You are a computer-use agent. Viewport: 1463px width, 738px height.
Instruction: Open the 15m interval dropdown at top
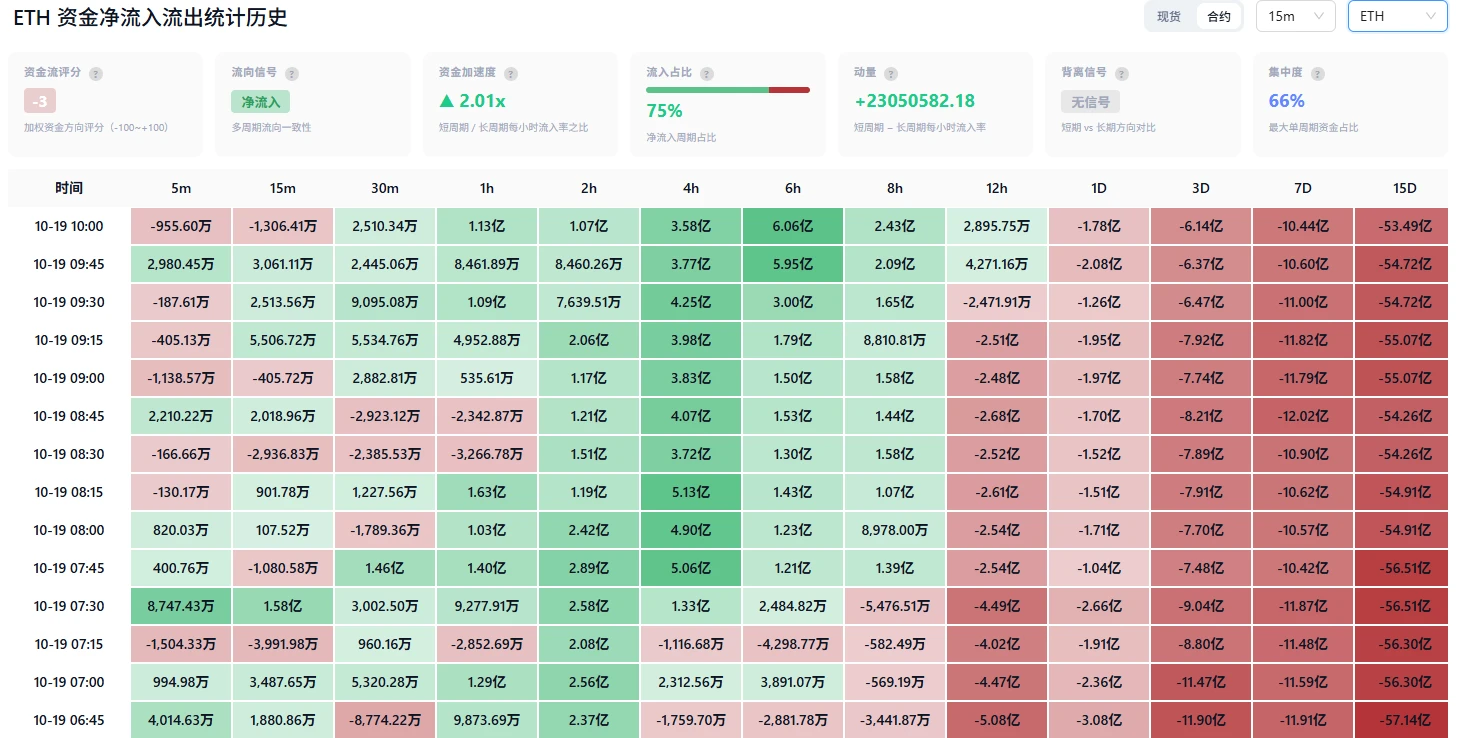point(1295,16)
